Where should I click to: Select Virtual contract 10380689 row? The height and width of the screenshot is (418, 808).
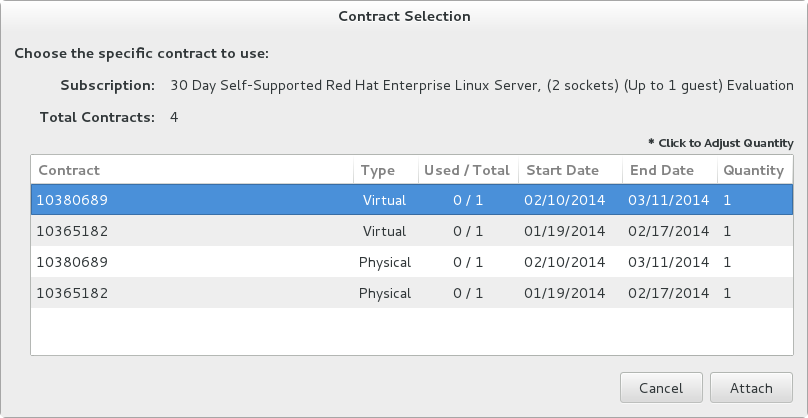[x=190, y=200]
